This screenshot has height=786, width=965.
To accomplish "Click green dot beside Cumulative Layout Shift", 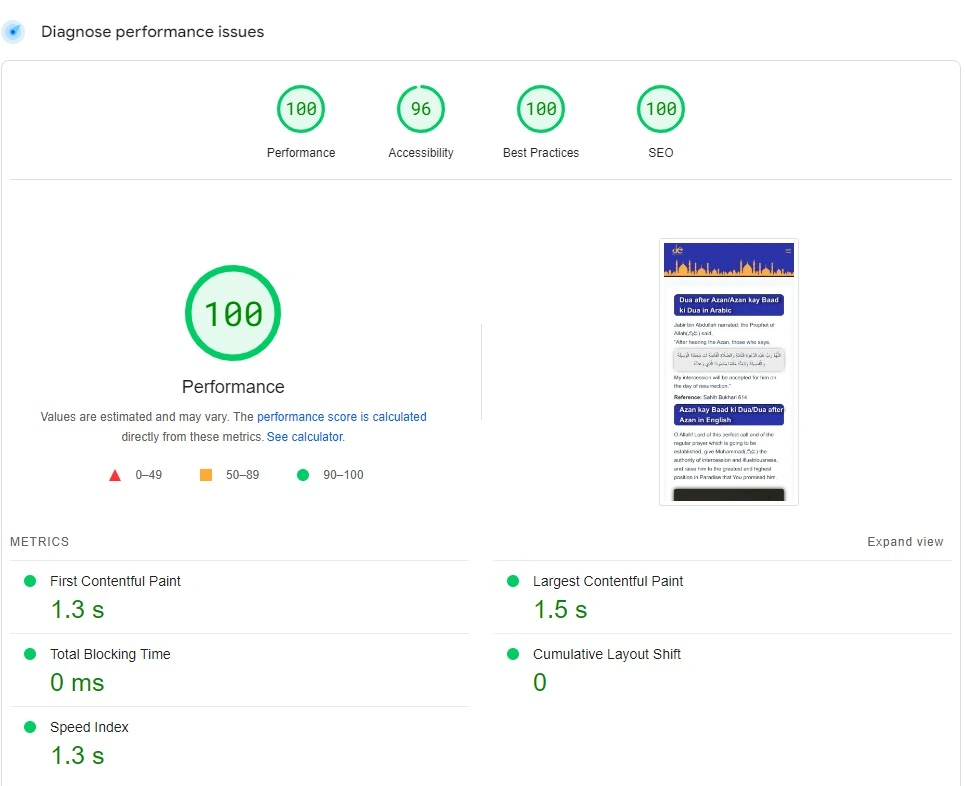I will (513, 654).
